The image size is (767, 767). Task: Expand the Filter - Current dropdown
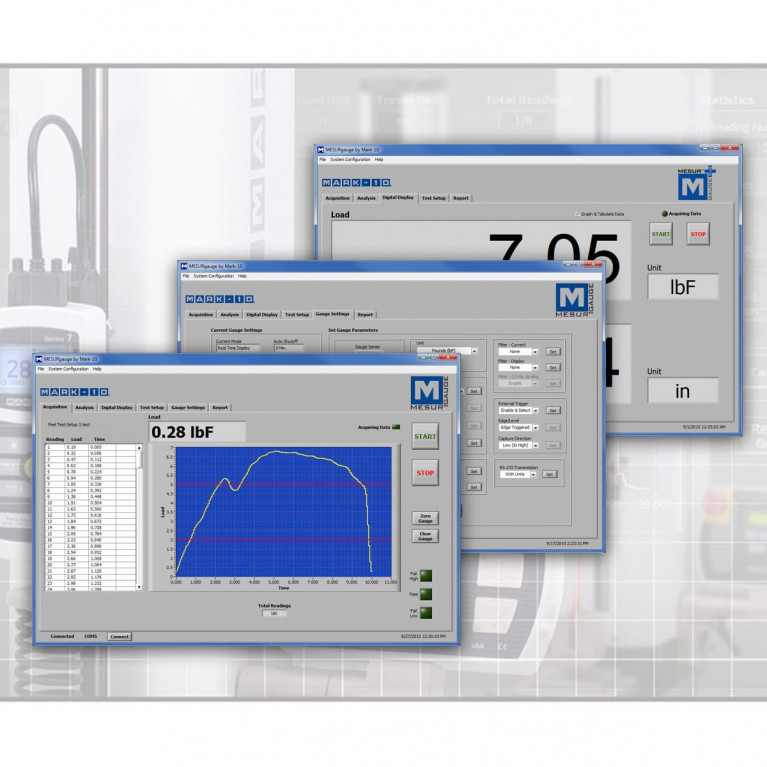pyautogui.click(x=535, y=352)
